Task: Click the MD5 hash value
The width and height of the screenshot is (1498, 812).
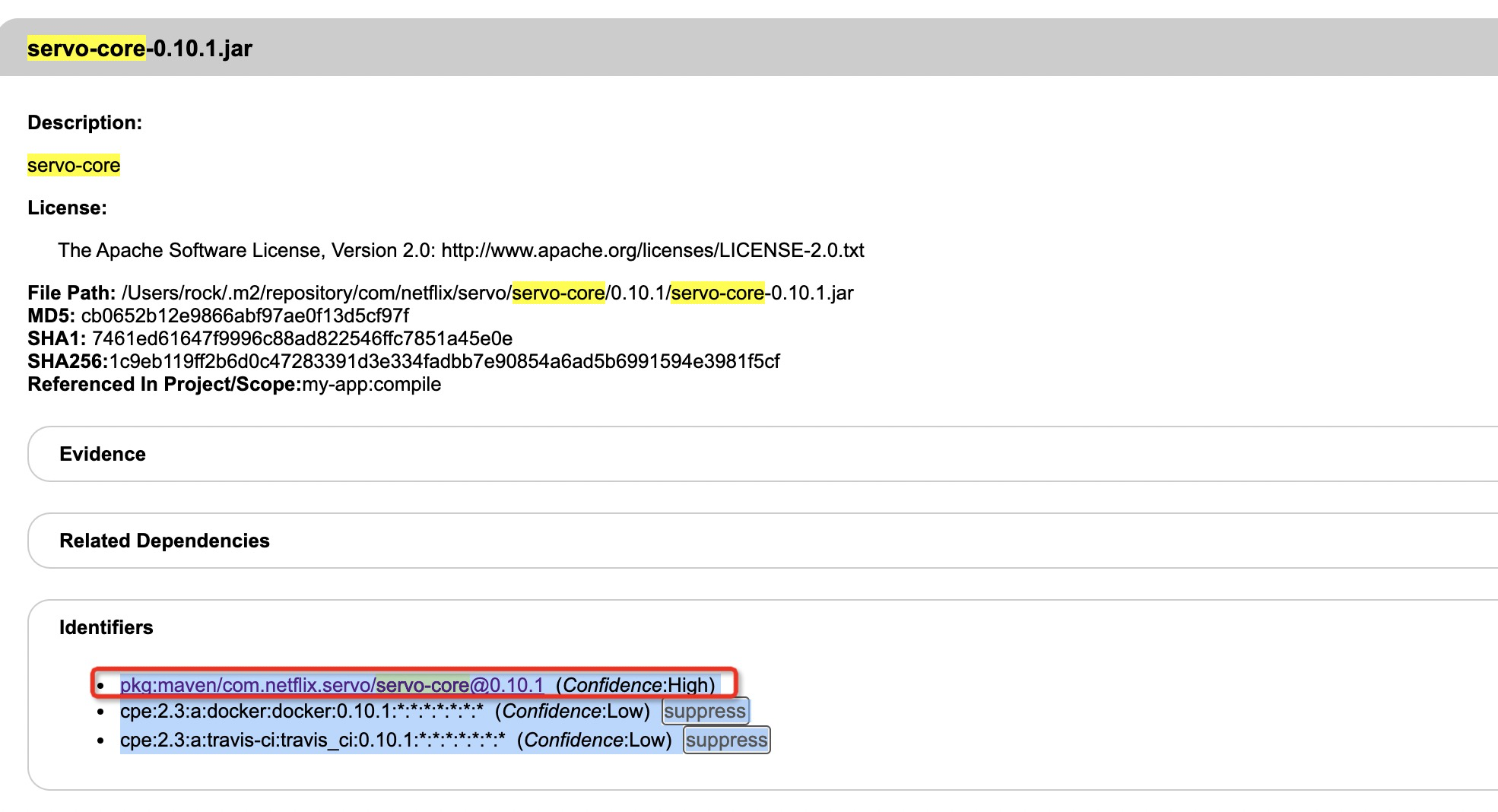Action: point(245,316)
